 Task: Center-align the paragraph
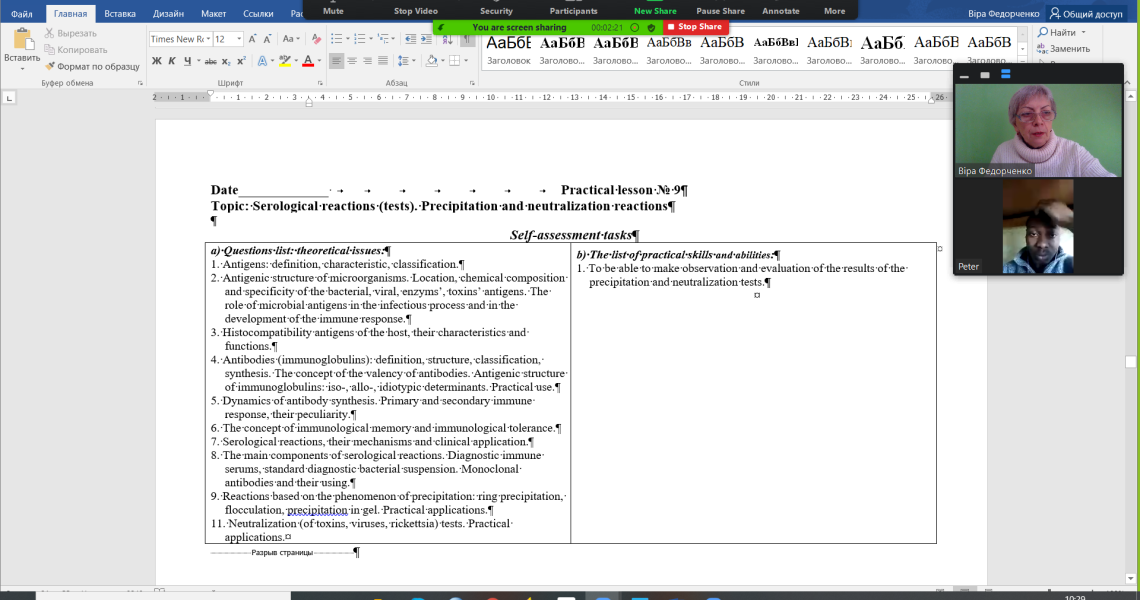tap(352, 61)
